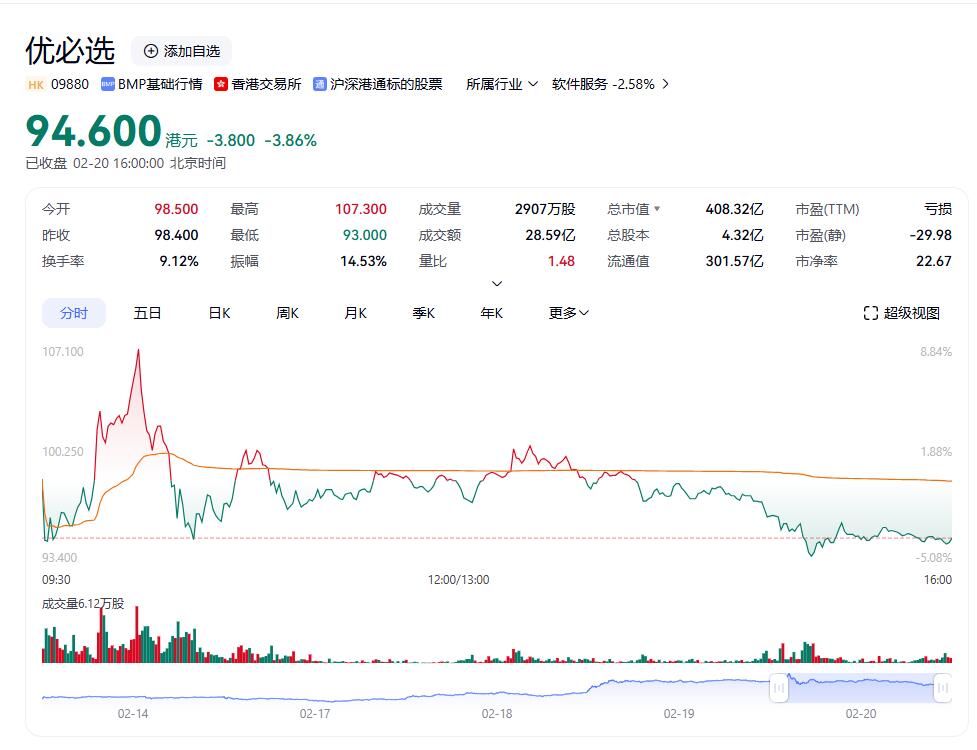Click the 总市值 value 408.32亿
Viewport: 977px width, 750px height.
[x=735, y=209]
